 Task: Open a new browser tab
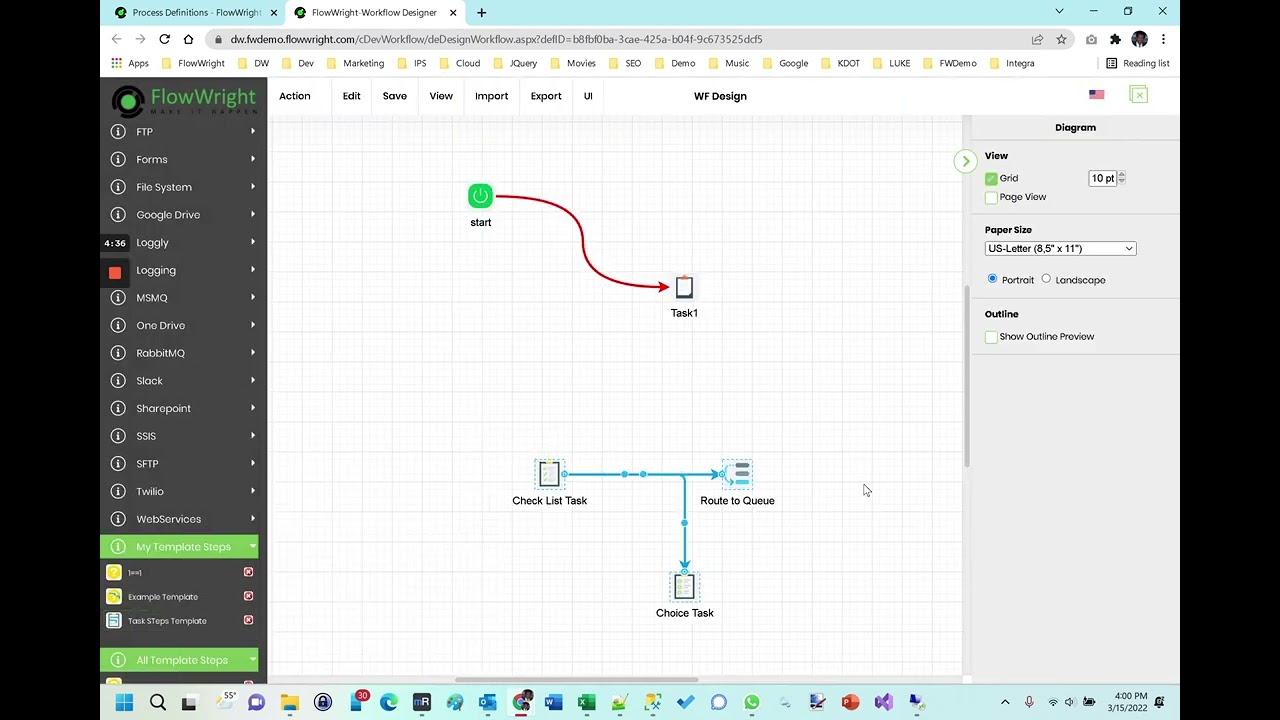click(x=481, y=12)
